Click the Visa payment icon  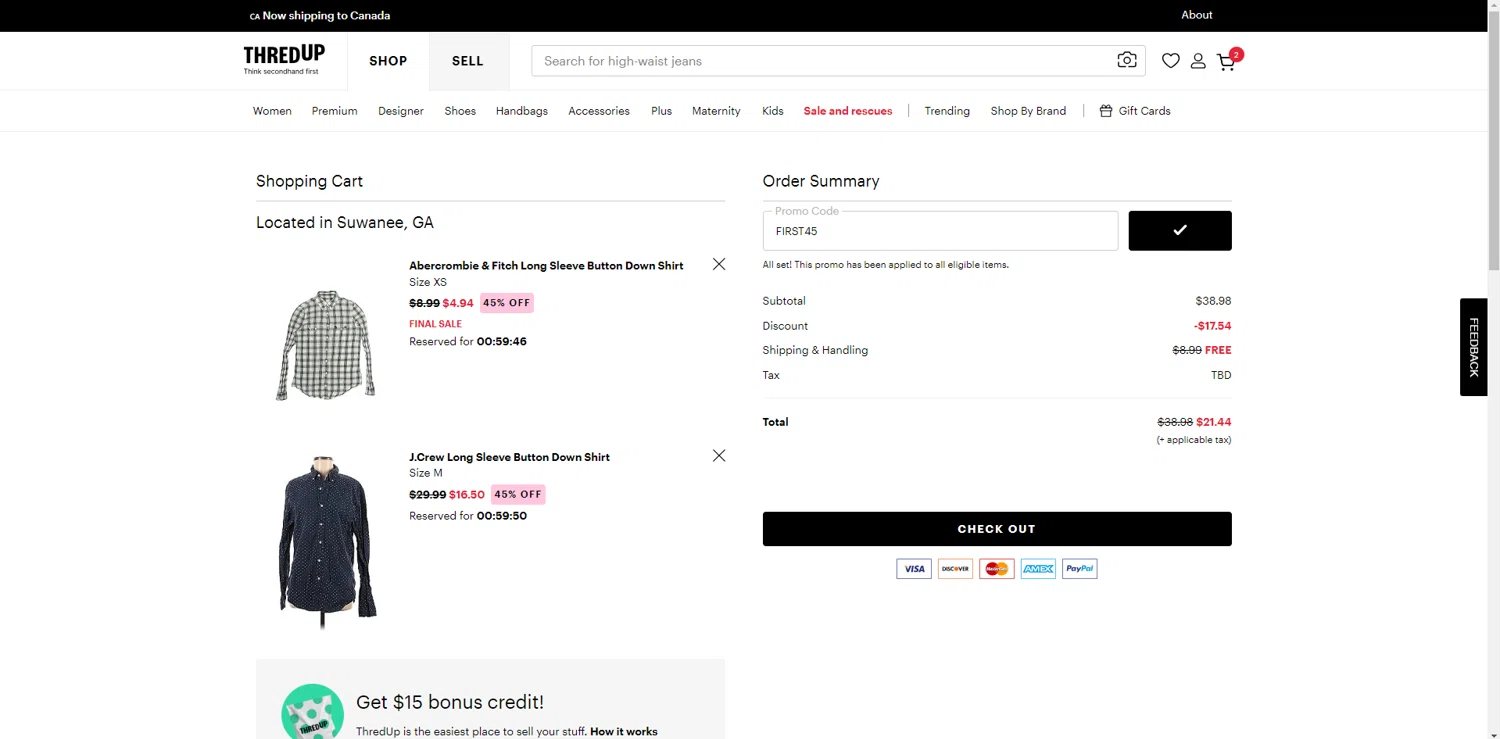913,568
